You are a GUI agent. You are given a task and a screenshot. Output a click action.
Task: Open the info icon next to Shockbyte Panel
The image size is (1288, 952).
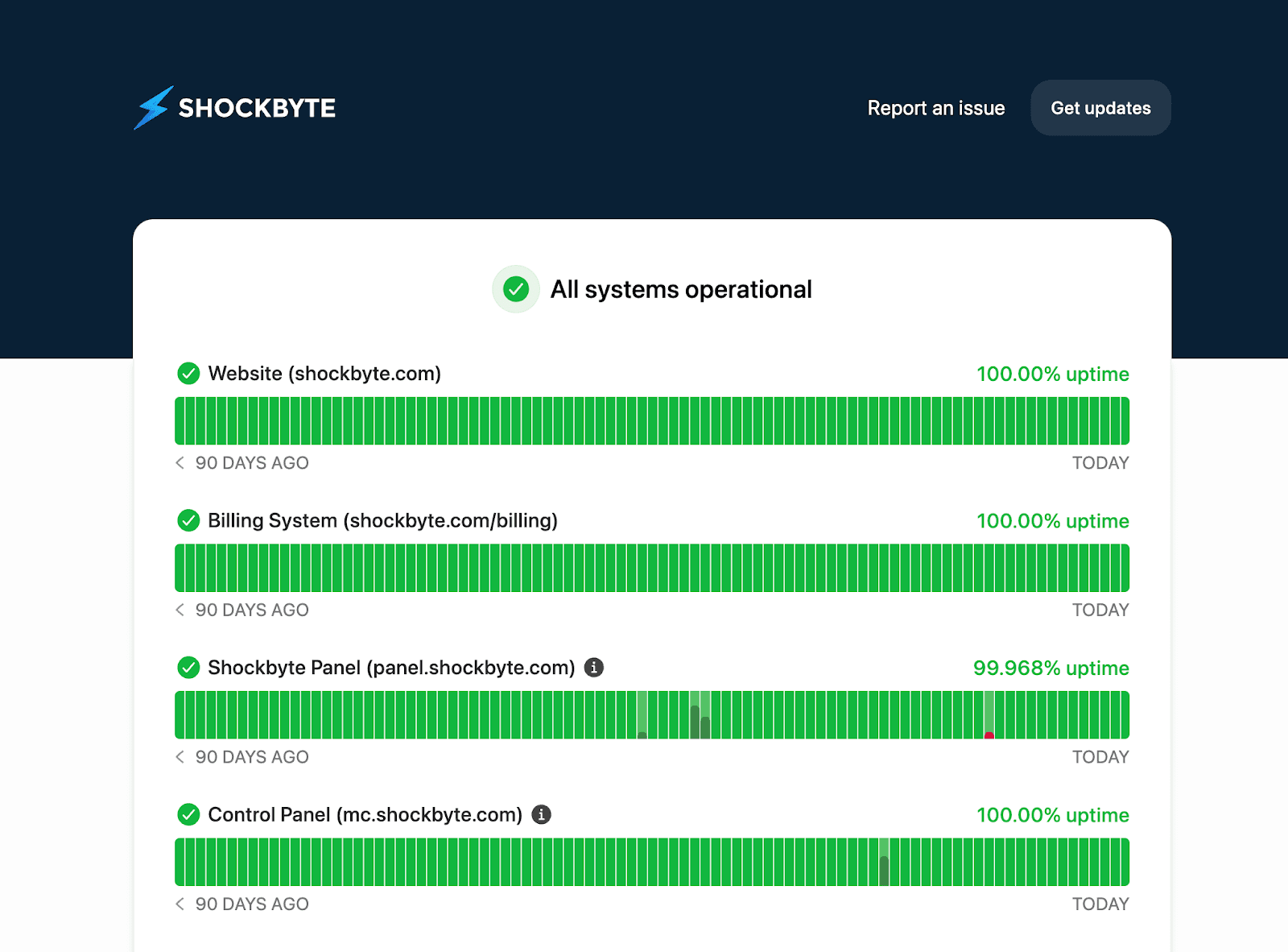click(594, 667)
